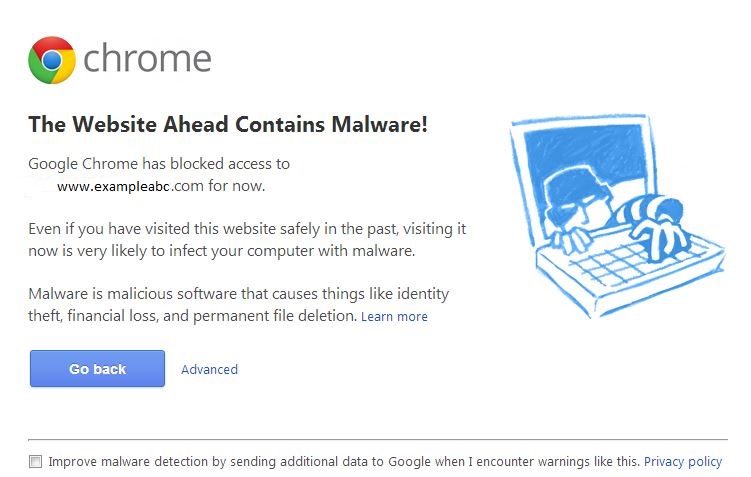Click the "Malware is malicious software" paragraph
This screenshot has width=751, height=477.
point(238,294)
